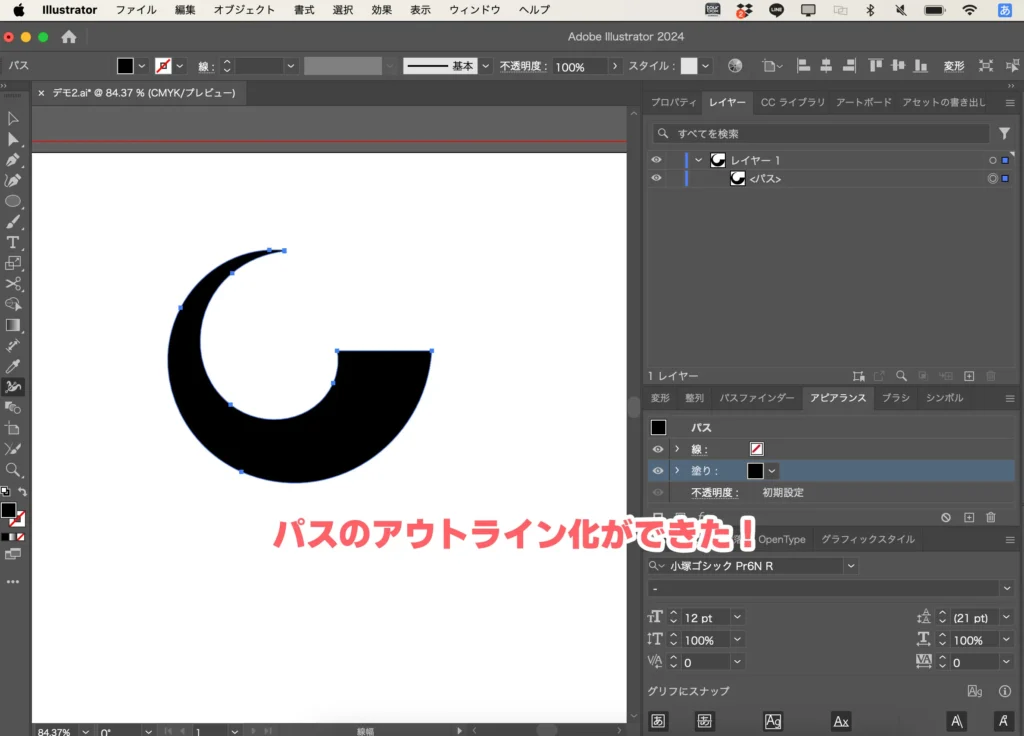The width and height of the screenshot is (1024, 736).
Task: Click the 変形 button in control bar
Action: 953,66
